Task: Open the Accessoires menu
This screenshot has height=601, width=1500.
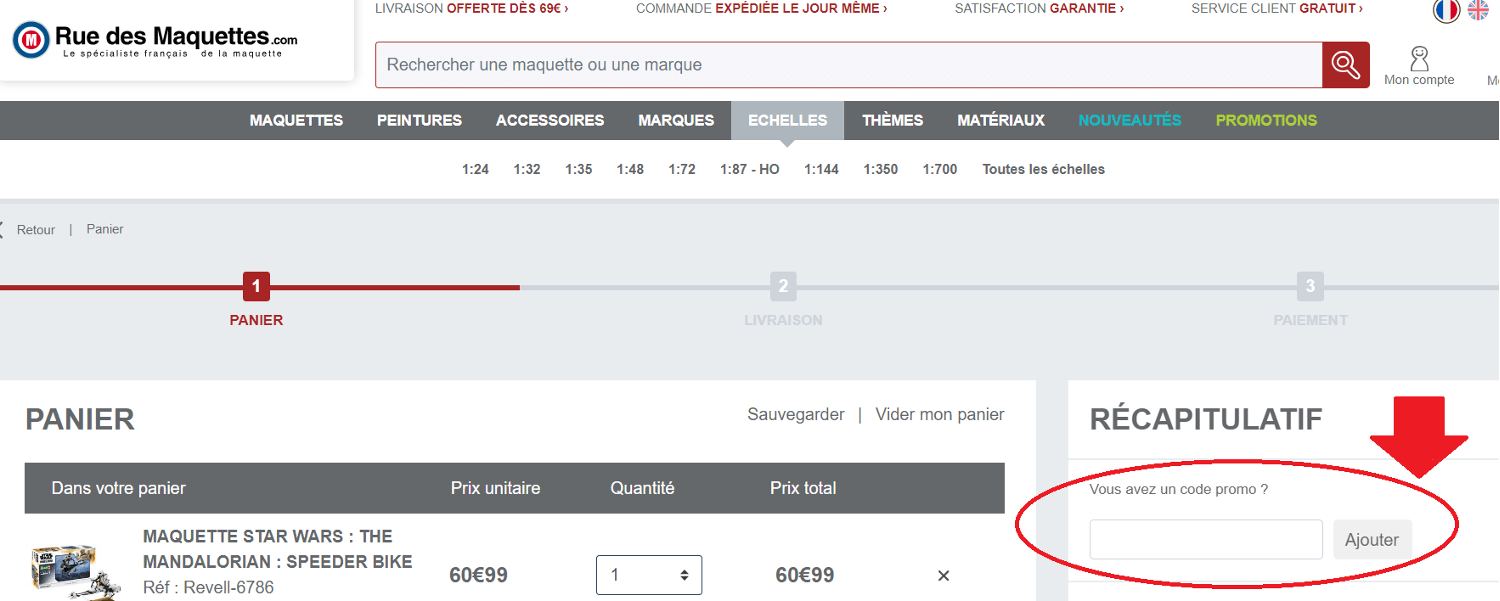Action: 550,120
